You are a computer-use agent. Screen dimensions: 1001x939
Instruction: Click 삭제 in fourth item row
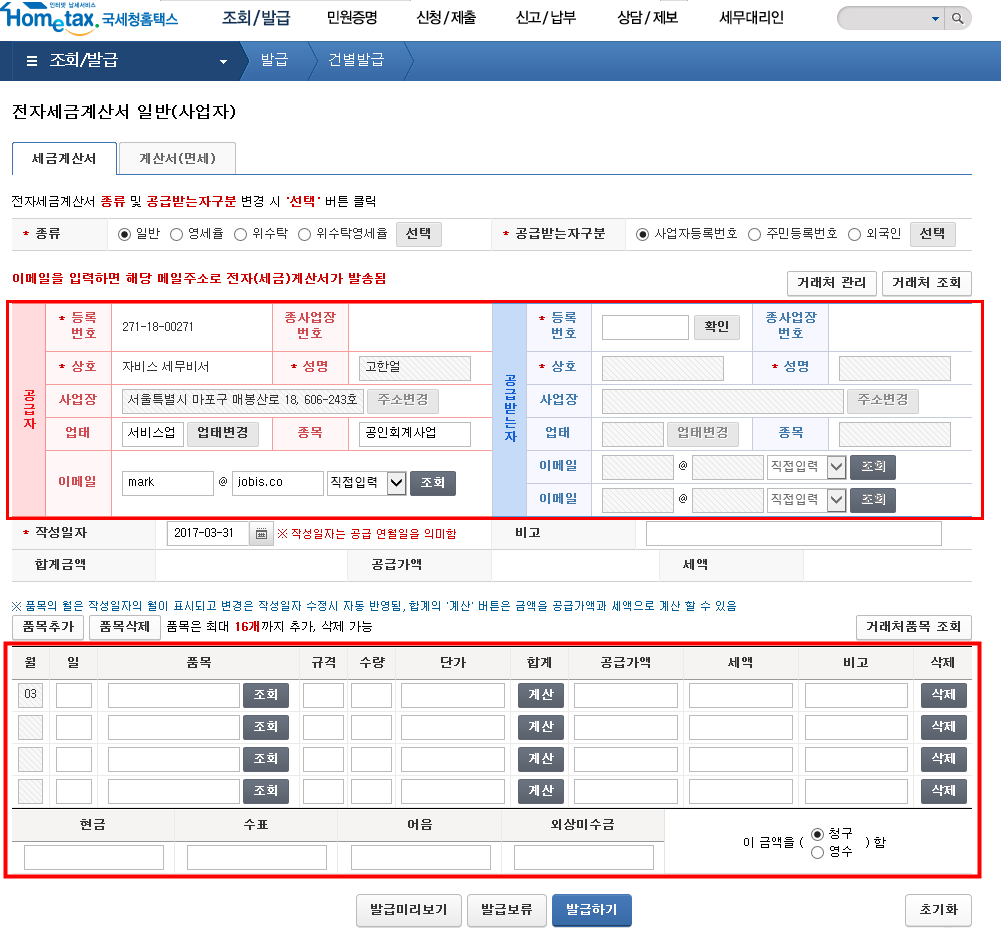[944, 791]
